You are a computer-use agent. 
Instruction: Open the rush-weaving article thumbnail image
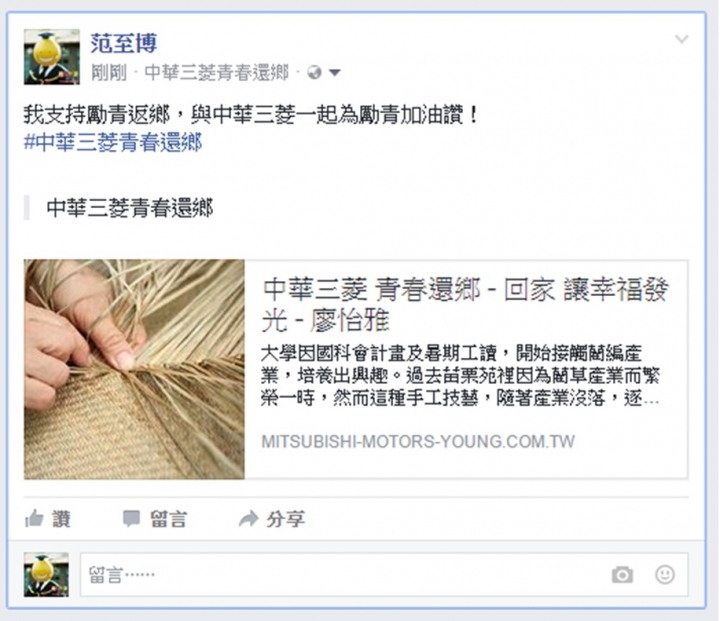click(134, 370)
